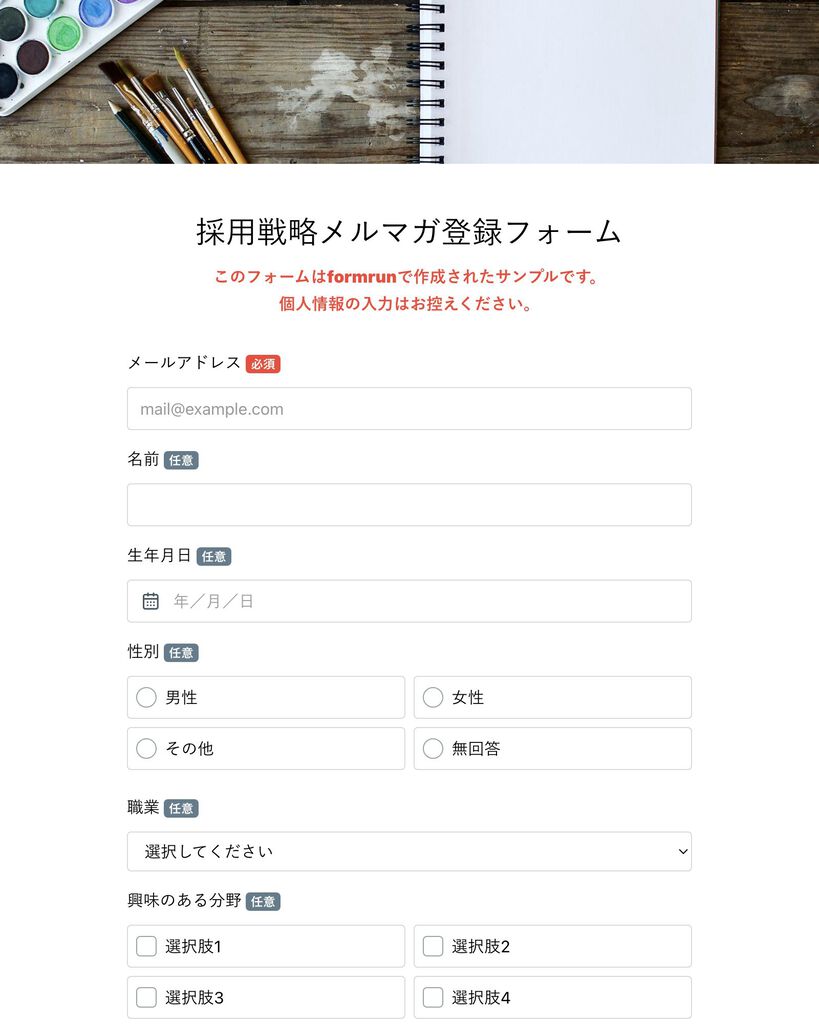The image size is (819, 1024).
Task: Click the red 必須 badge beside メールアドレス
Action: (263, 364)
